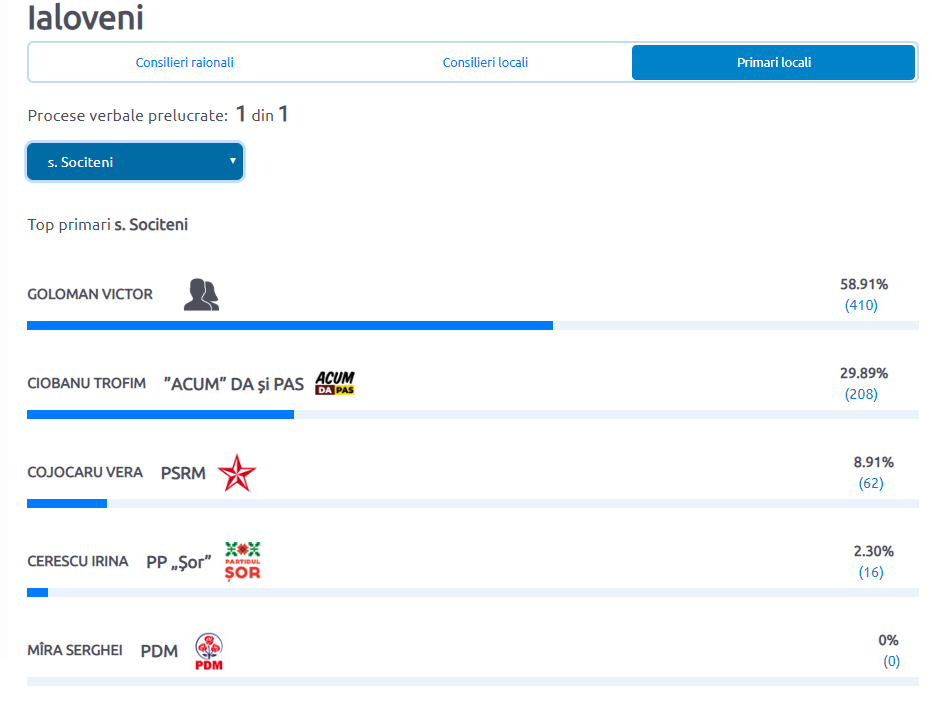Click the Ialoveni district heading
932x714 pixels.
click(86, 17)
